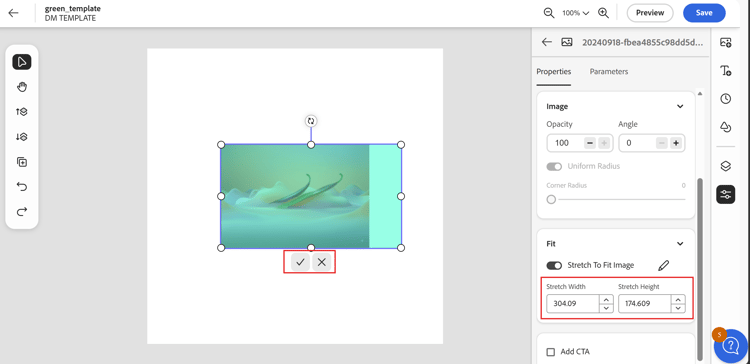Screen dimensions: 750x364
Task: Bring layer forward with layer-up icon
Action: tap(22, 112)
